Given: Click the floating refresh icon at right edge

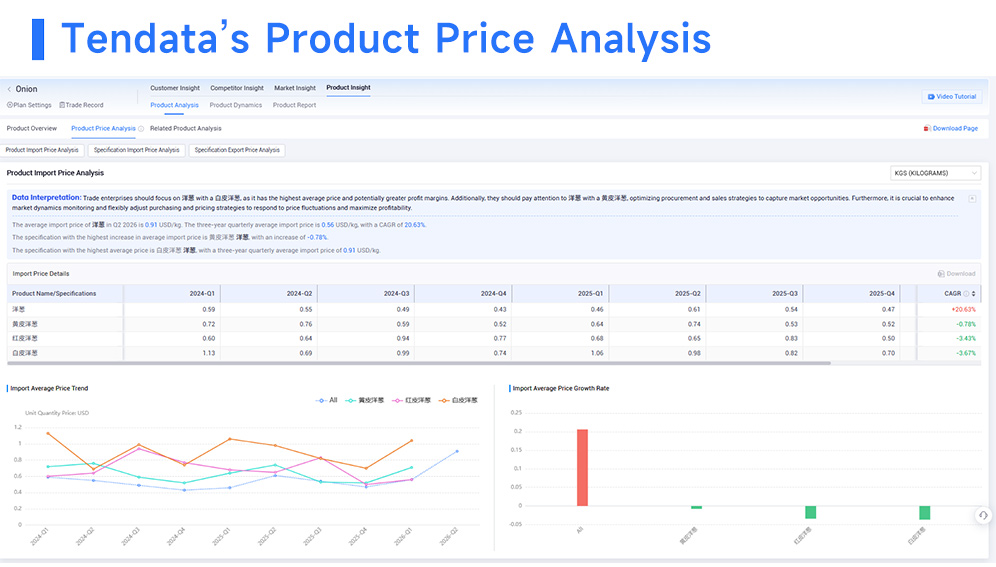Looking at the screenshot, I should [x=983, y=516].
